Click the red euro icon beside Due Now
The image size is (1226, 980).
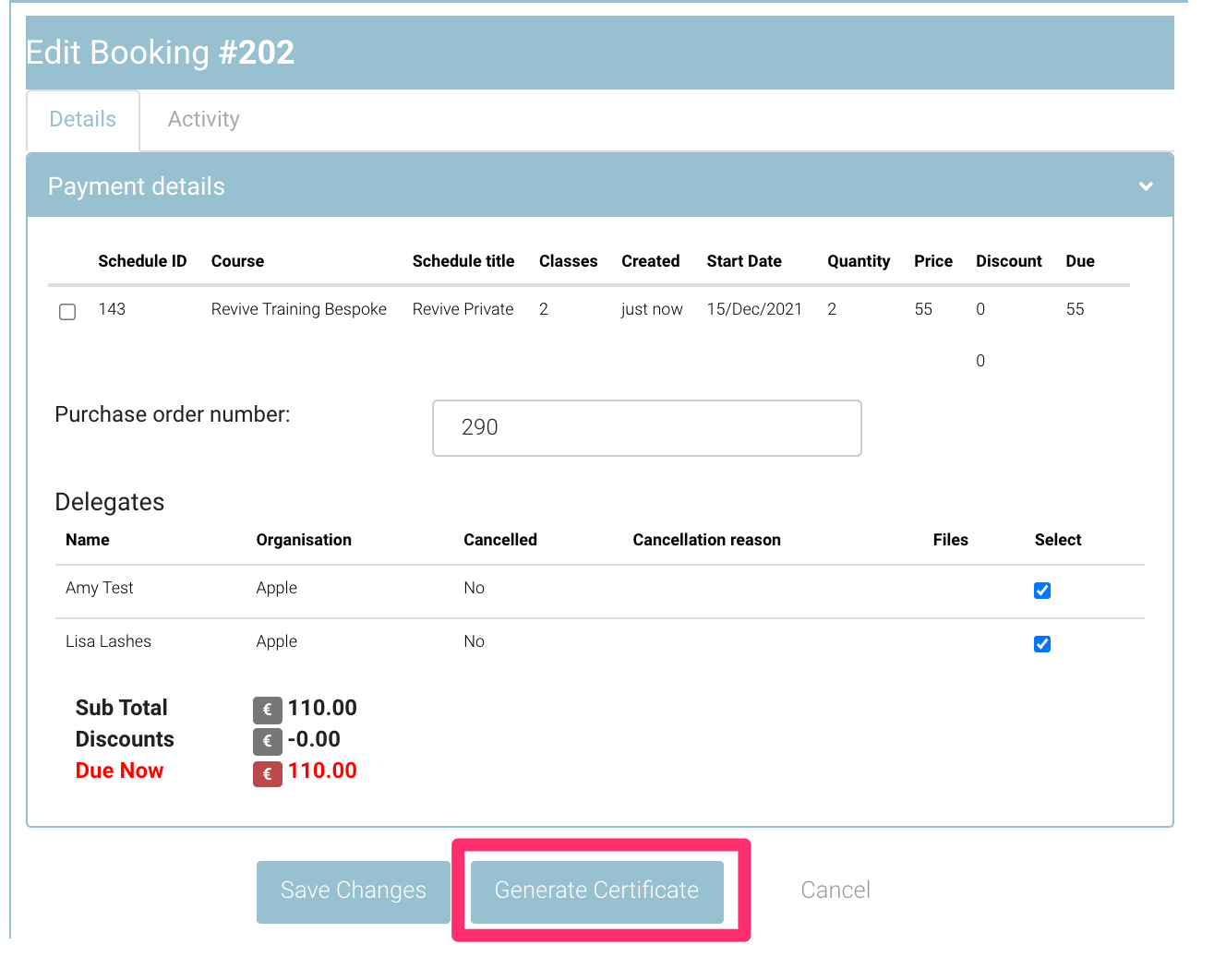pyautogui.click(x=267, y=773)
